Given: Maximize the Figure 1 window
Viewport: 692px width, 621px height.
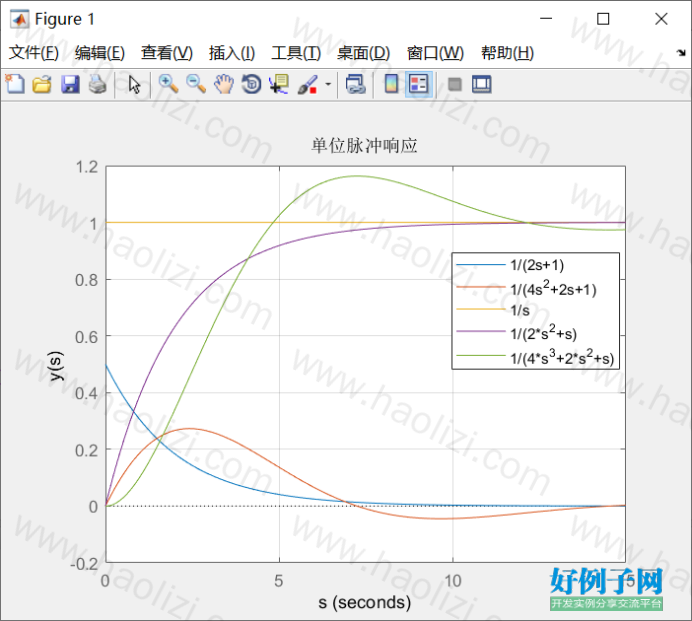Looking at the screenshot, I should 603,19.
